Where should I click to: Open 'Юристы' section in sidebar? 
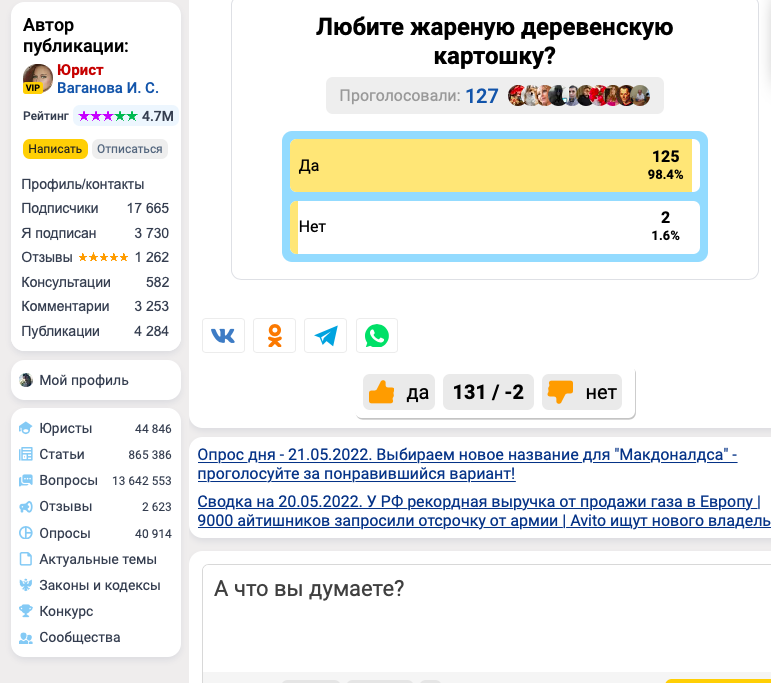pyautogui.click(x=66, y=428)
